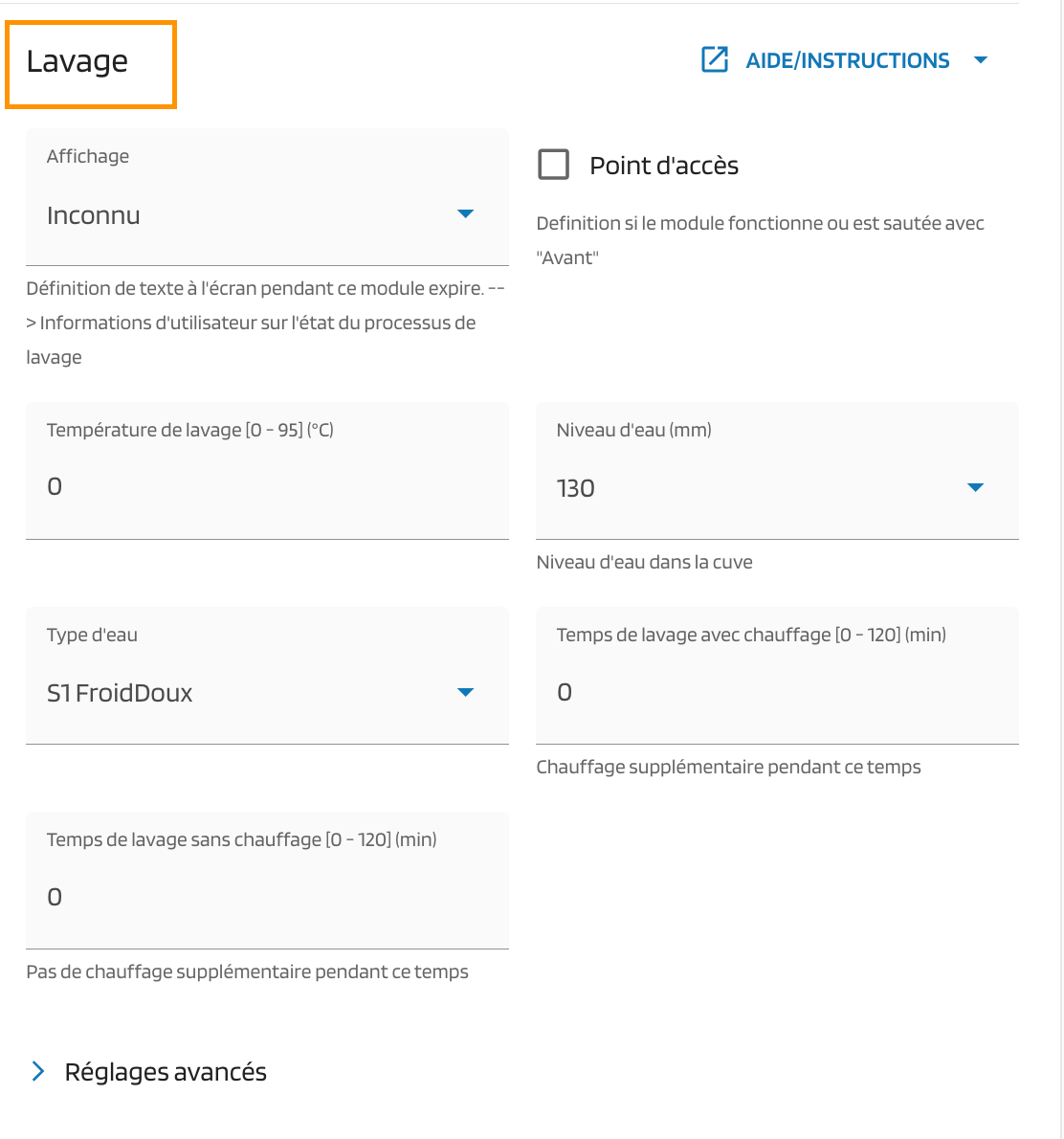Click the Lavage section title

coord(77,61)
